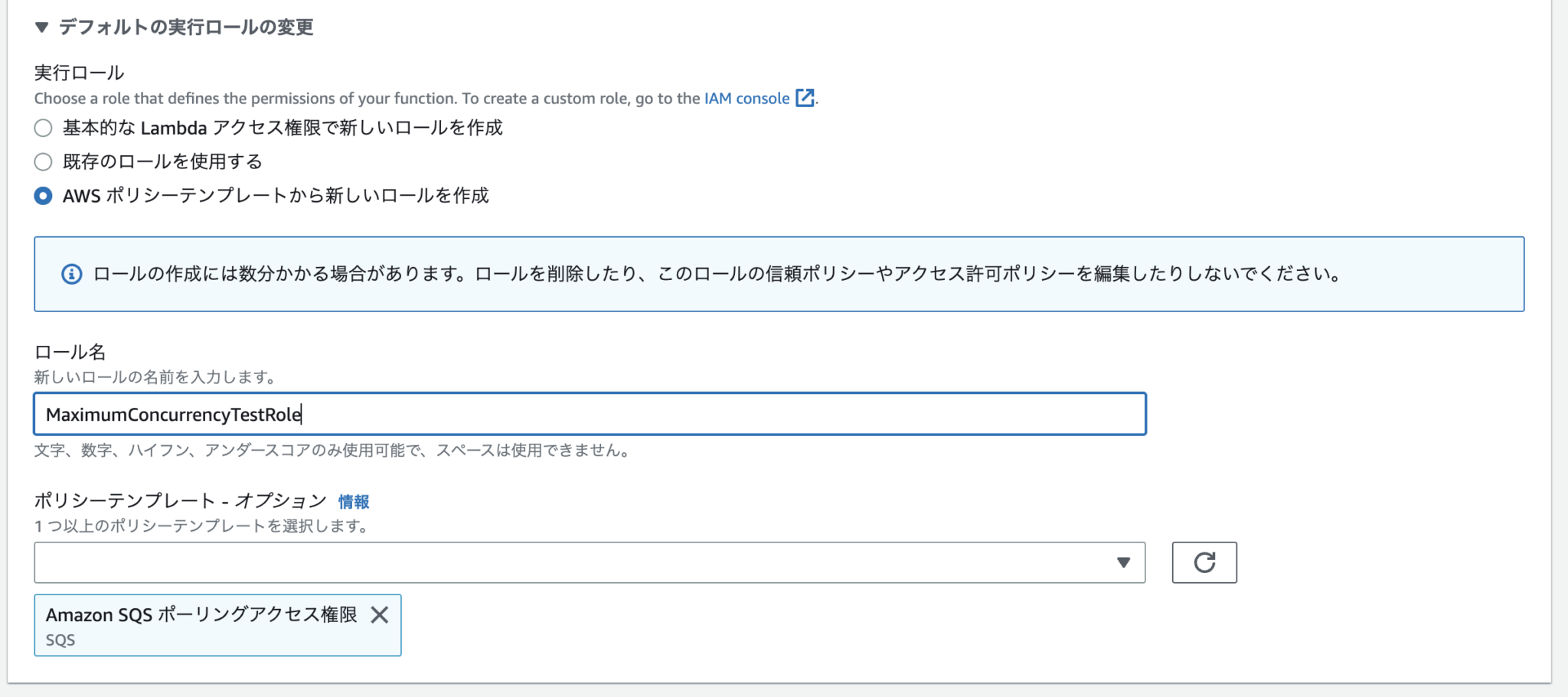Click the selected AWS ポリシーテンプレート radio button
Image resolution: width=1568 pixels, height=697 pixels.
tap(42, 195)
